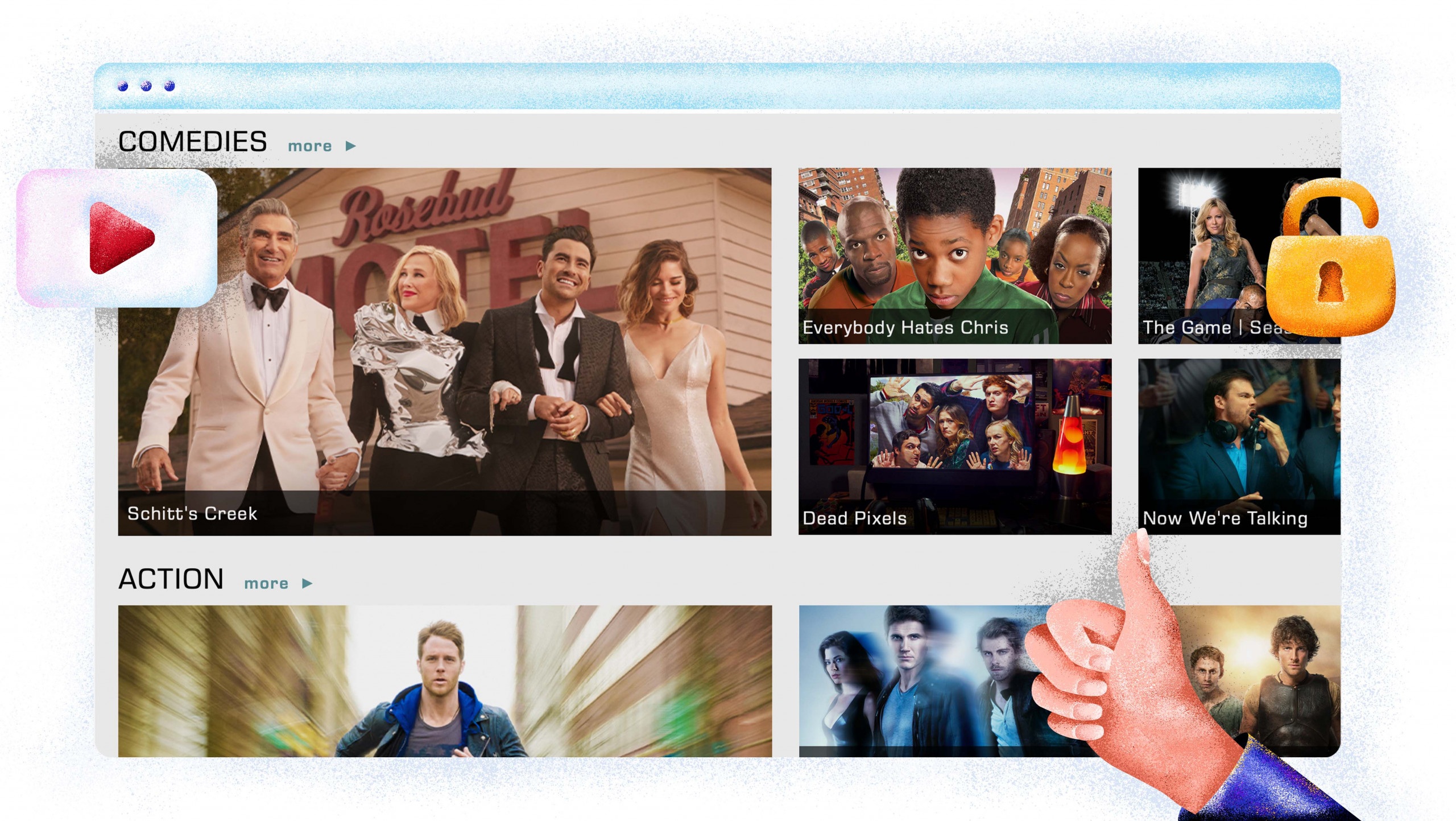Open the Dead Pixels show thumbnail
The height and width of the screenshot is (821, 1456).
click(957, 447)
